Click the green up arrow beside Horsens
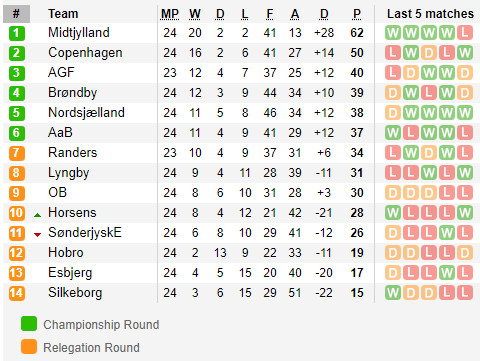Screen dimensions: 480x361 [x=37, y=215]
